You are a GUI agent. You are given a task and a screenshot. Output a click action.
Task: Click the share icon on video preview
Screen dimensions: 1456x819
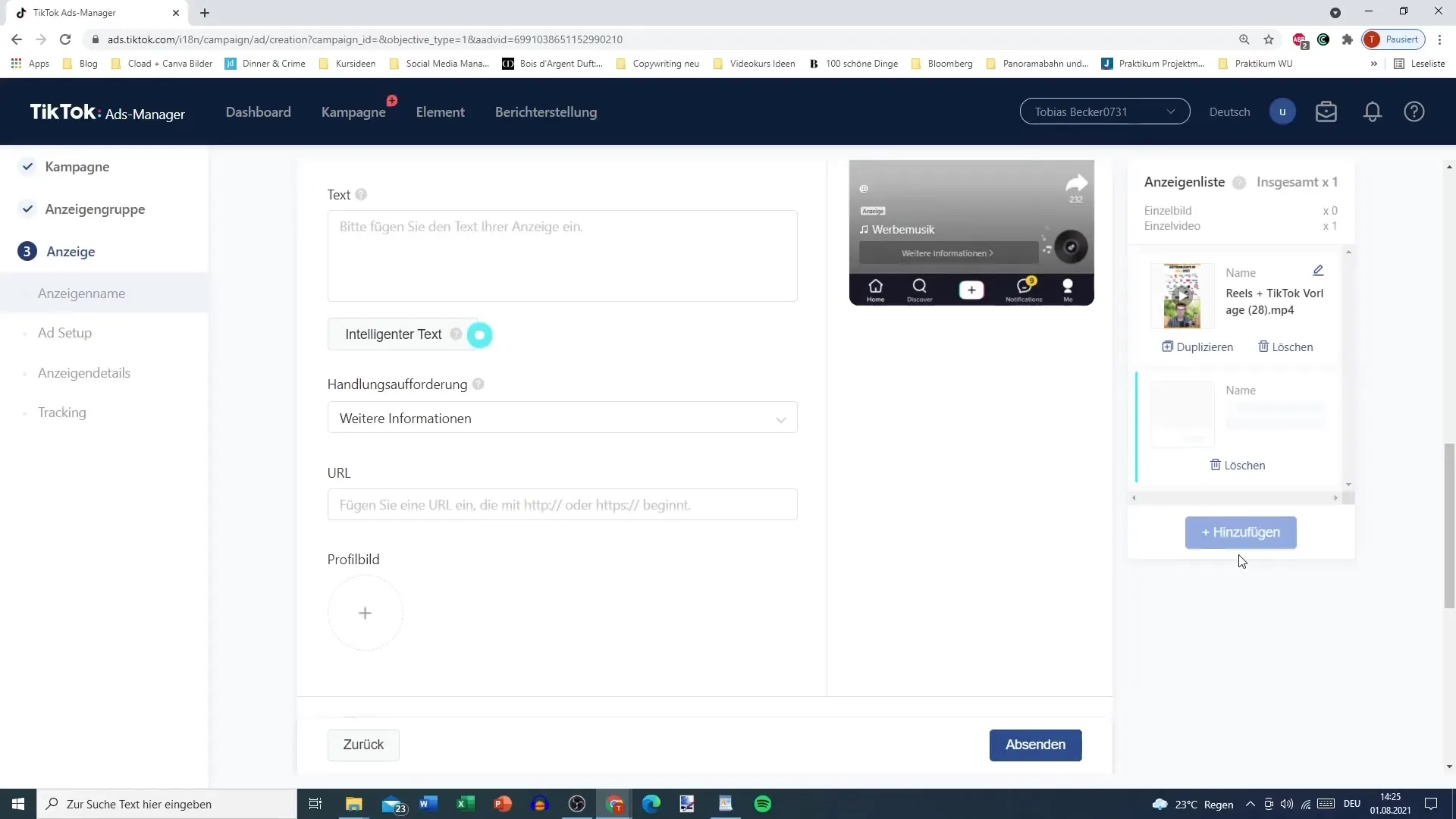pos(1075,182)
